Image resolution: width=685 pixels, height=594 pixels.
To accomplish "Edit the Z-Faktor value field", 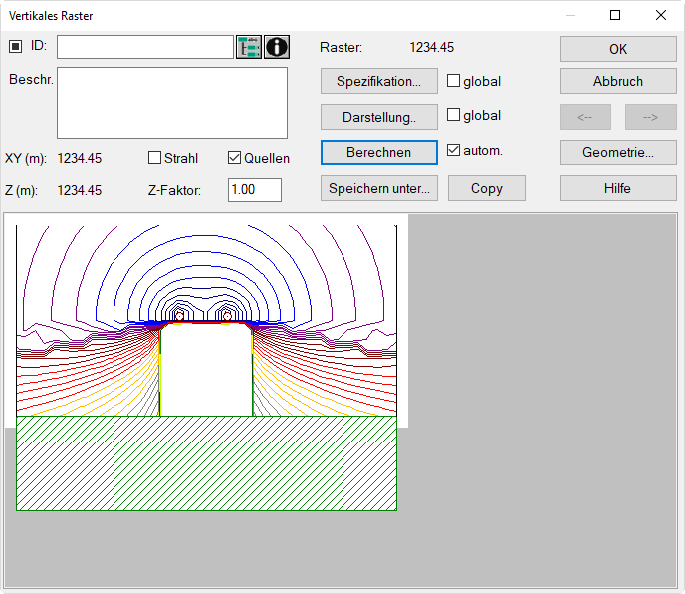I will click(x=255, y=190).
